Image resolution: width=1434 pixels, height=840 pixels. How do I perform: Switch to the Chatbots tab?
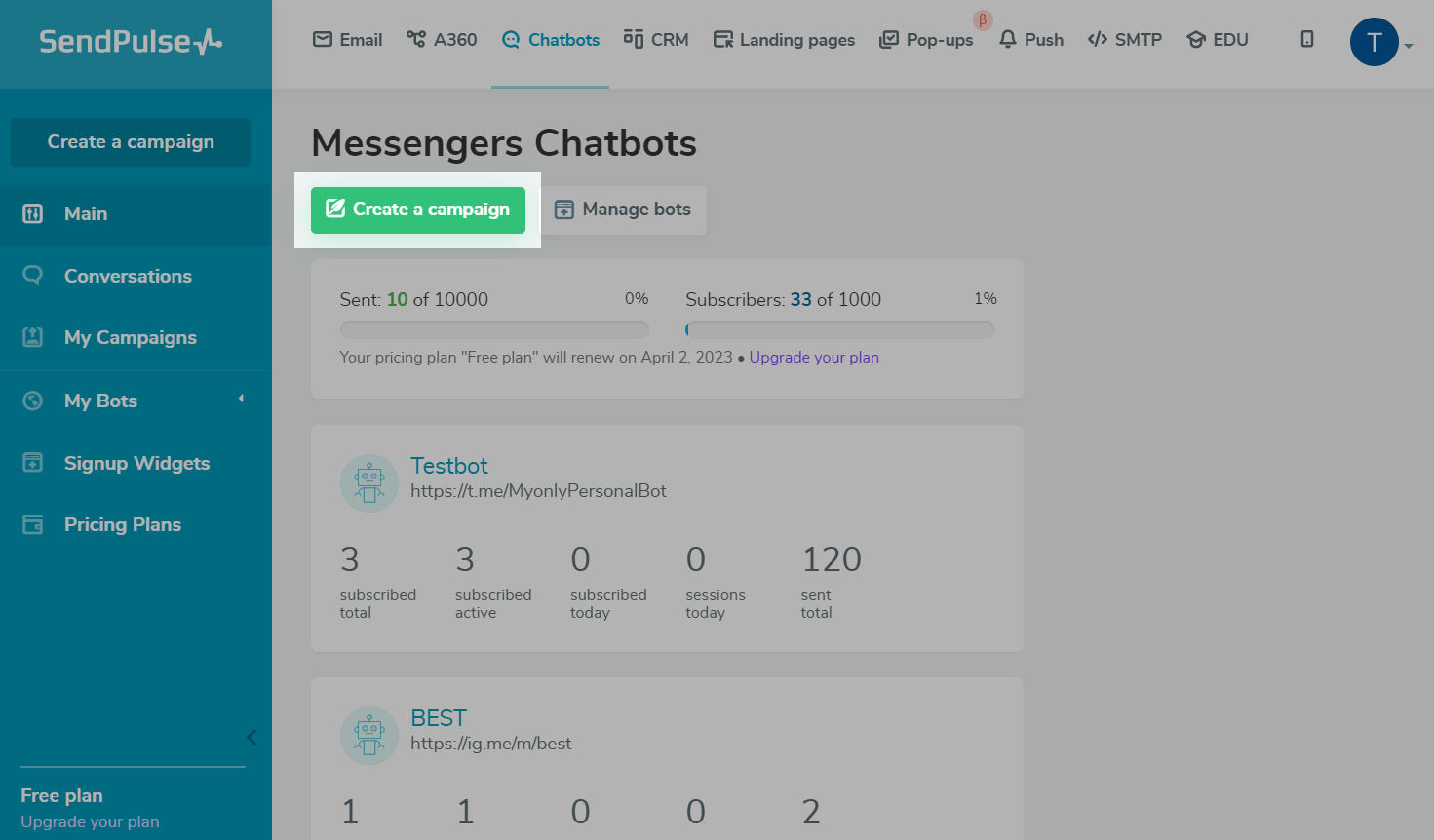(551, 39)
